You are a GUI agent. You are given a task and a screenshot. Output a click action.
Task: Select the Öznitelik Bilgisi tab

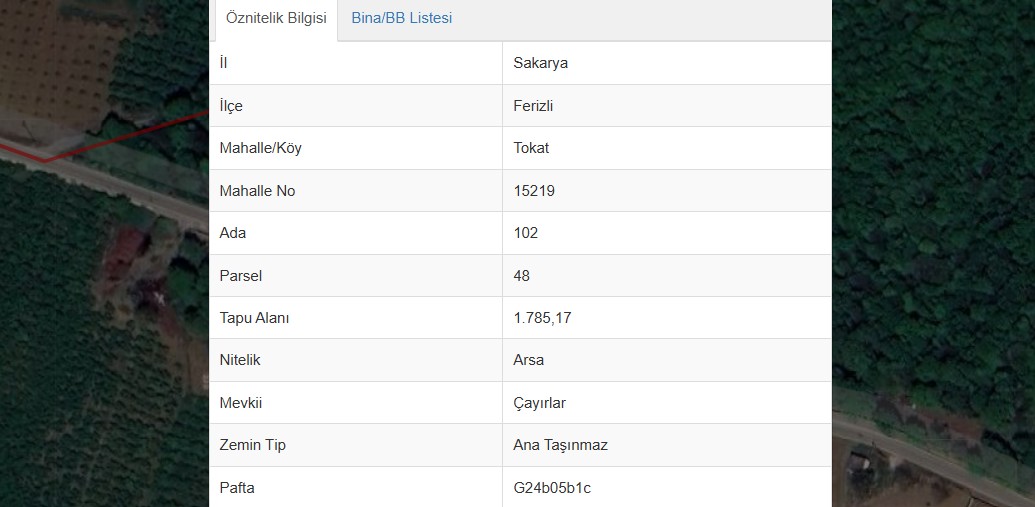pyautogui.click(x=276, y=18)
